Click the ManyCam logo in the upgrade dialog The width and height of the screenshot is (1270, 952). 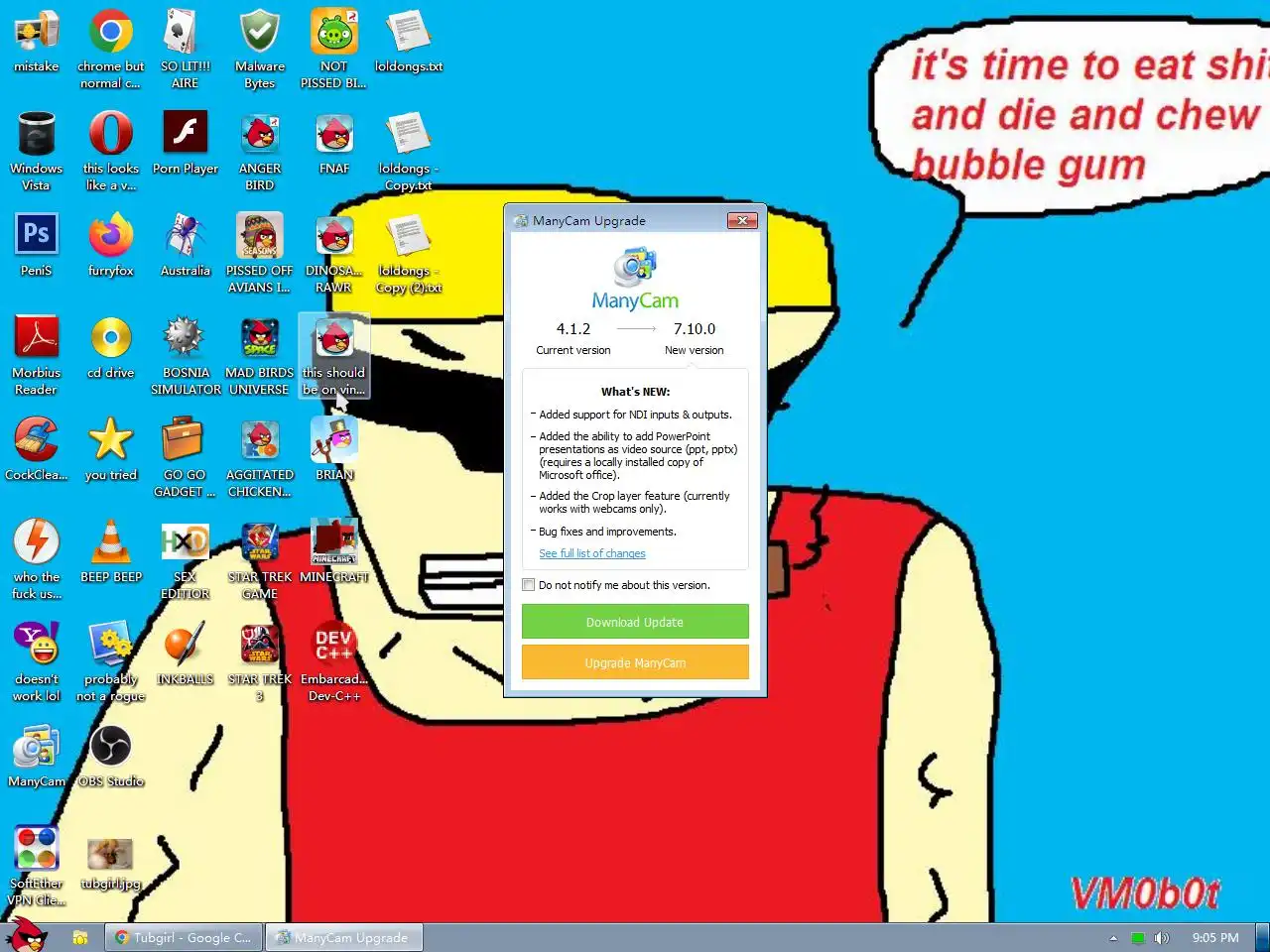coord(635,279)
